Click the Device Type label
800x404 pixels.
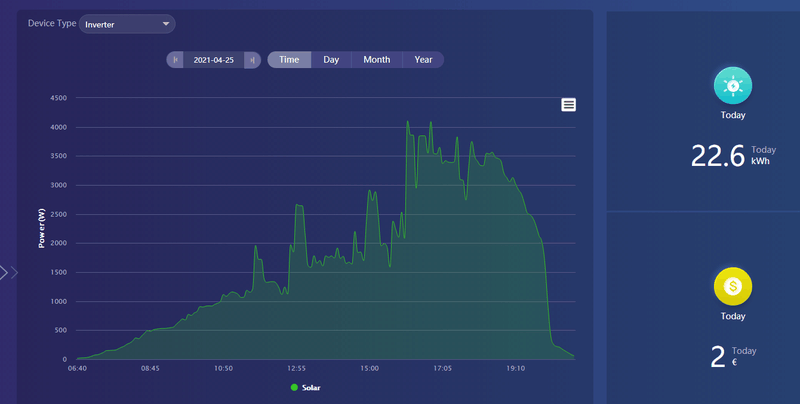click(52, 23)
